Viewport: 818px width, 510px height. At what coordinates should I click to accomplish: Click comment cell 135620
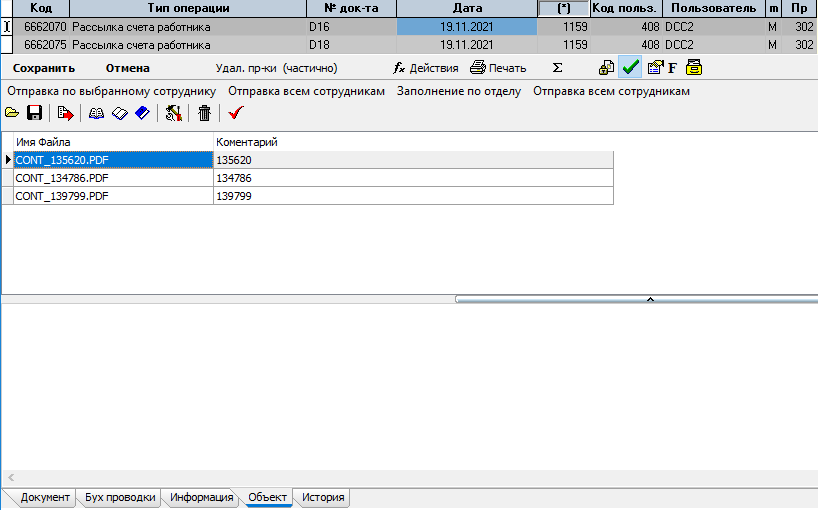[x=413, y=160]
